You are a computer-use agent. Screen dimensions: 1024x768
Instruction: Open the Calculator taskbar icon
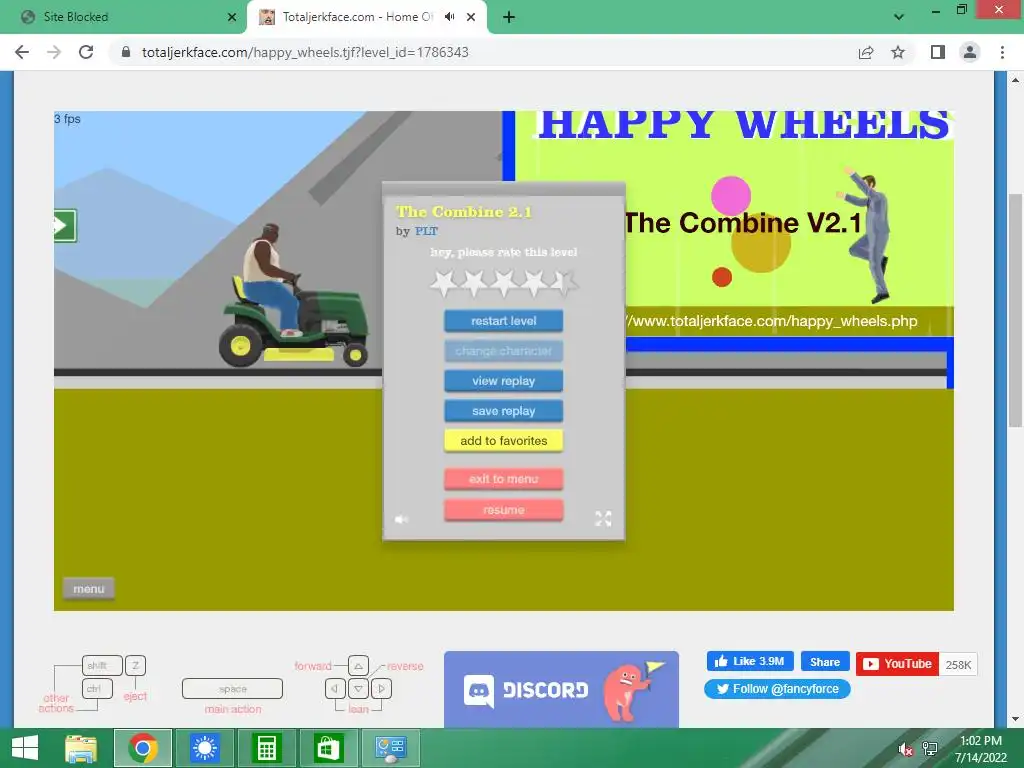click(266, 748)
